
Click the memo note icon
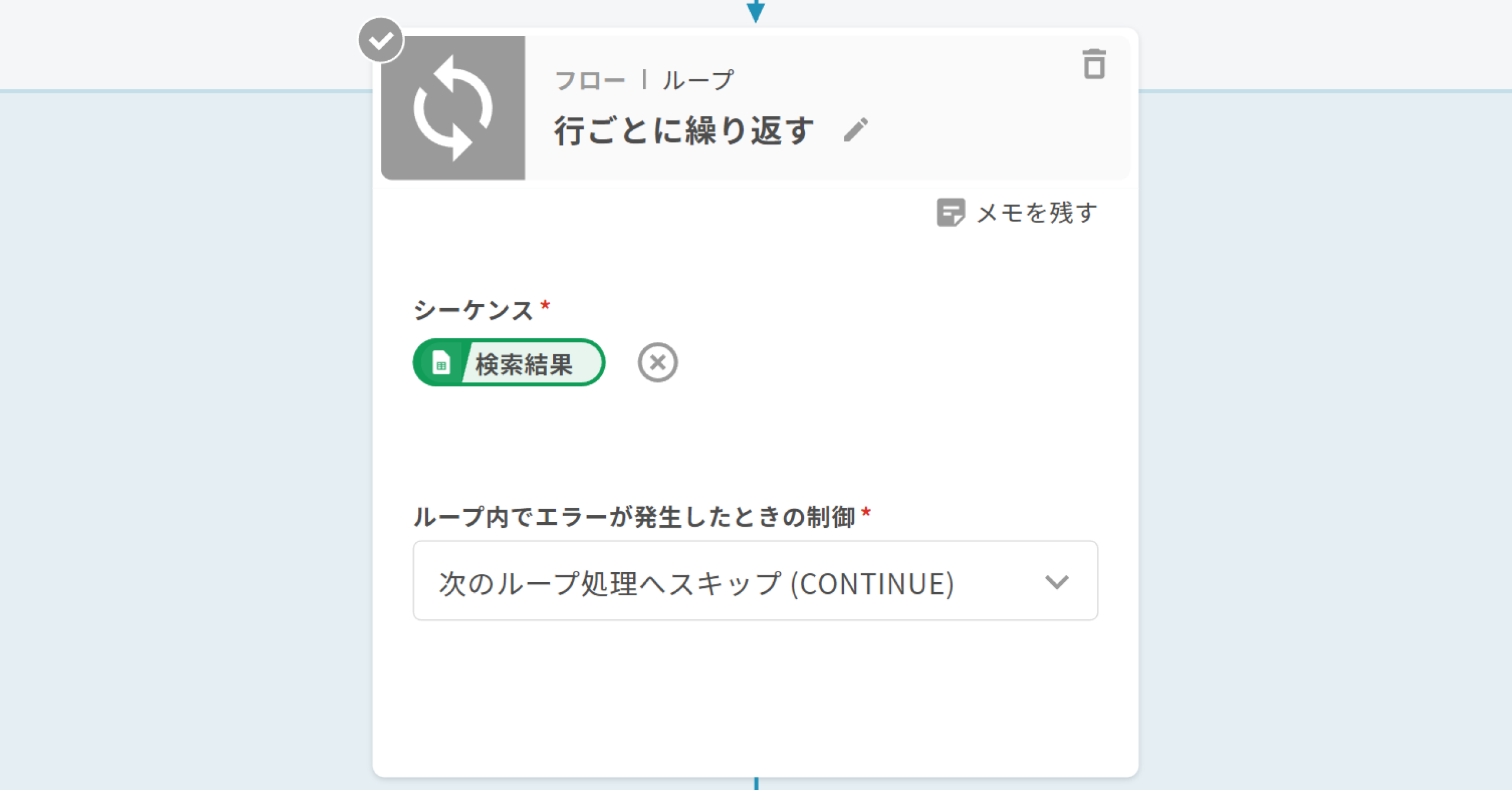pyautogui.click(x=950, y=213)
